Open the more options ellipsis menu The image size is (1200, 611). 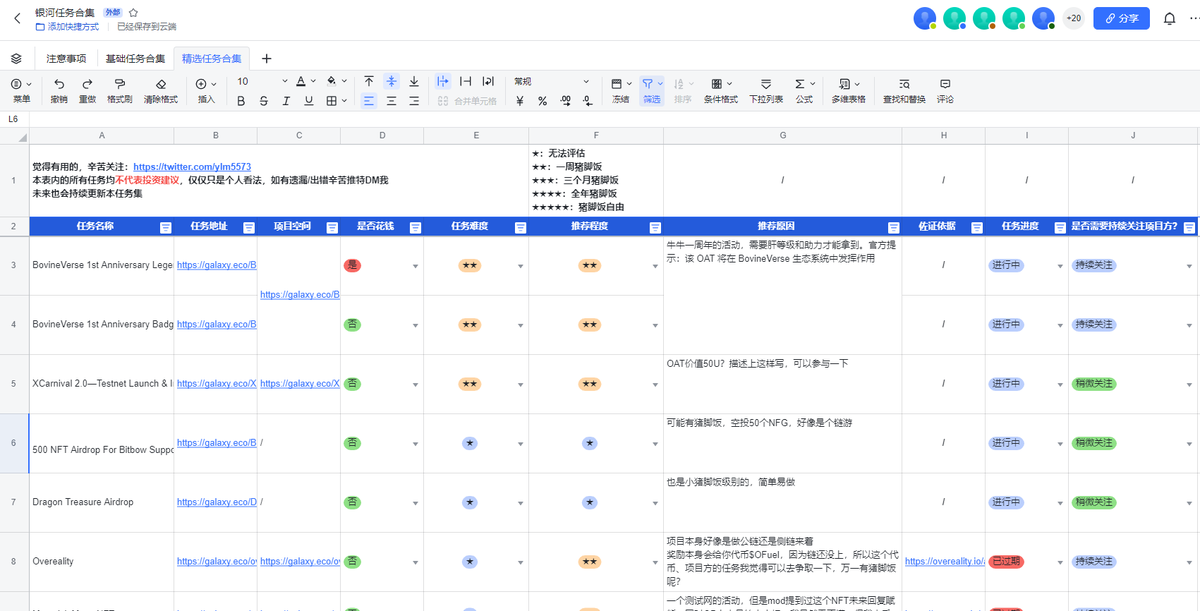pyautogui.click(x=1194, y=18)
